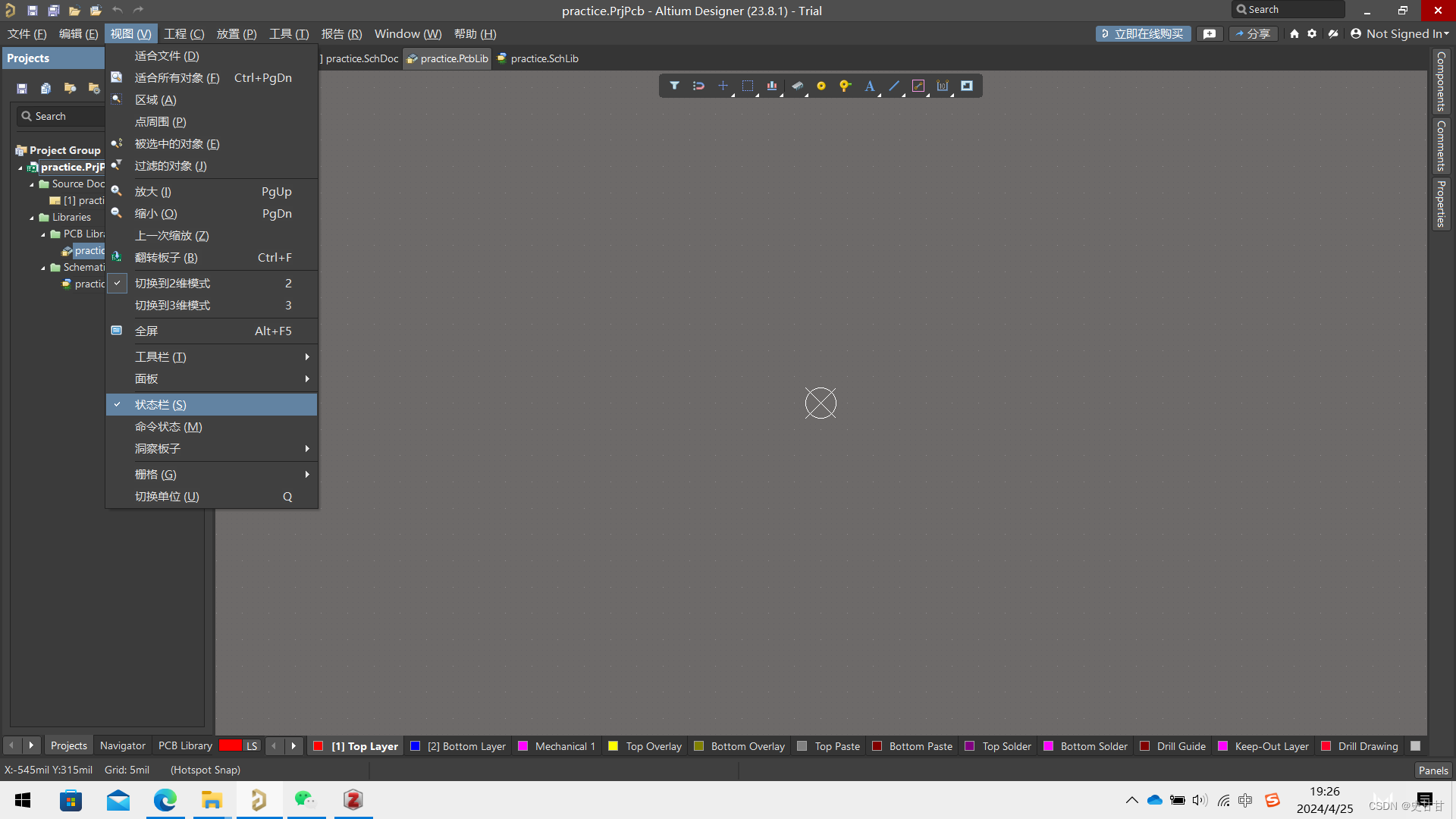This screenshot has width=1456, height=819.
Task: Expand the grid submenu arrow
Action: coord(307,475)
